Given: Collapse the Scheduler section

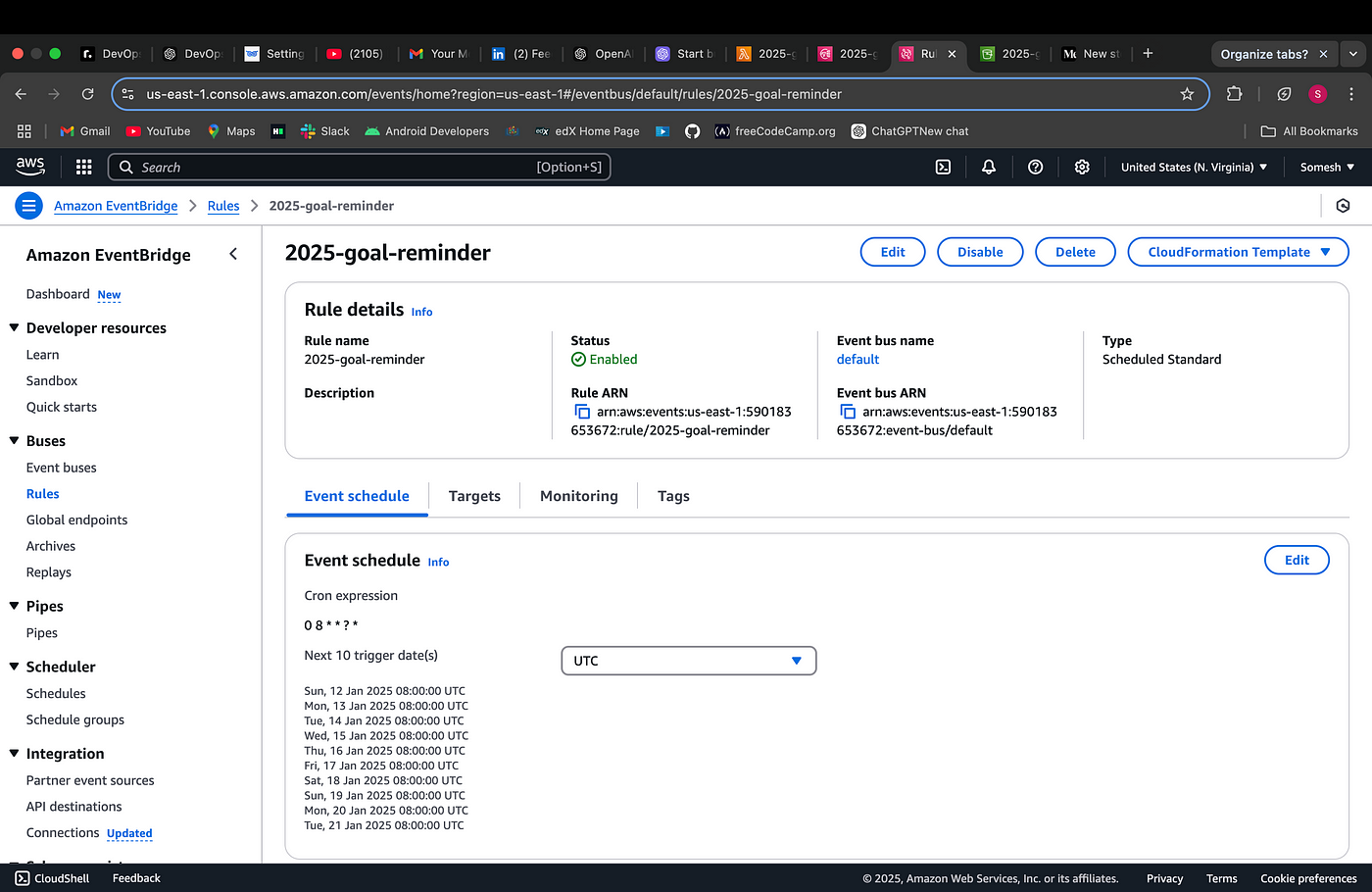Looking at the screenshot, I should point(14,667).
